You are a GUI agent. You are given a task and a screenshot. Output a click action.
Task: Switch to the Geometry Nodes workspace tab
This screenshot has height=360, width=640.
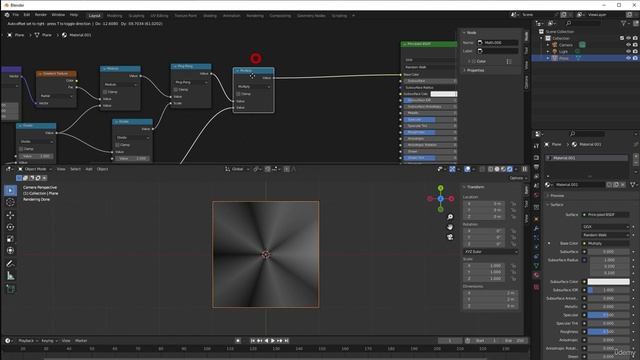[311, 16]
